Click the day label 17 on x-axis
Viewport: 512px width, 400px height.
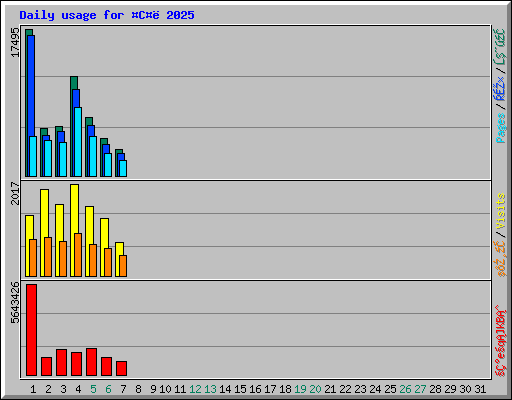[270, 389]
